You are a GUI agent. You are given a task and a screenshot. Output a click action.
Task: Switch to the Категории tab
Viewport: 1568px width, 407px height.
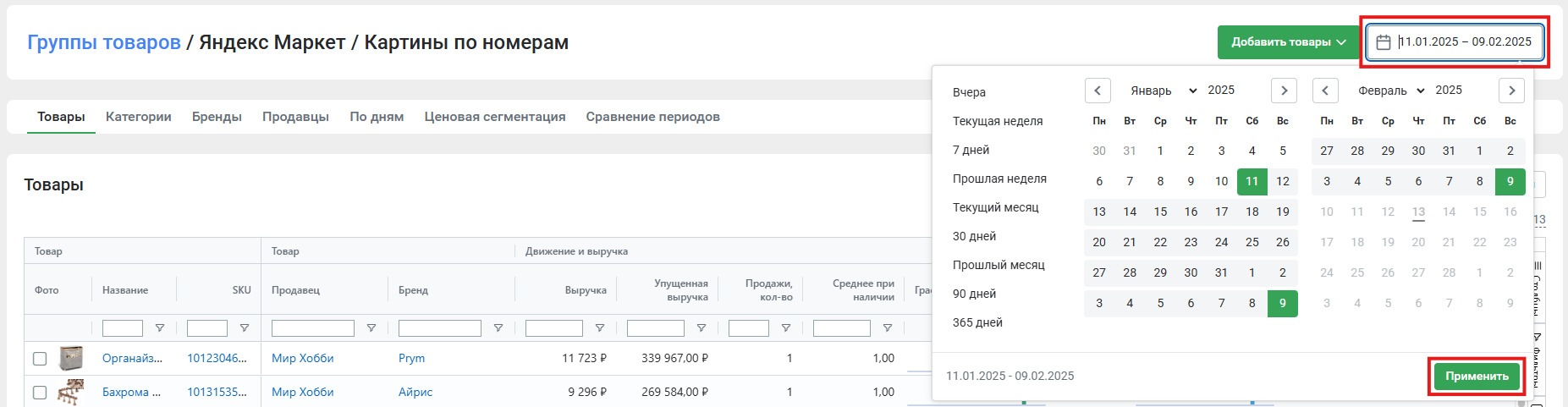pos(139,117)
